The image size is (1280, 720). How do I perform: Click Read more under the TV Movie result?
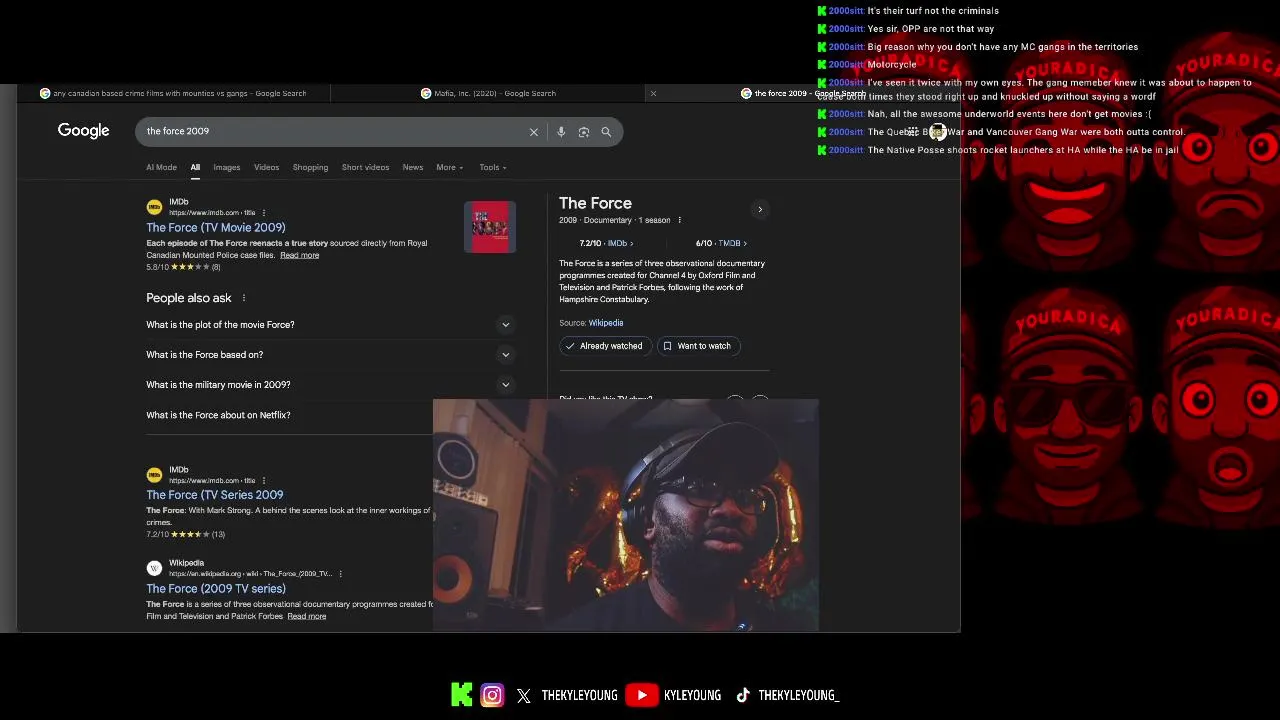tap(299, 256)
